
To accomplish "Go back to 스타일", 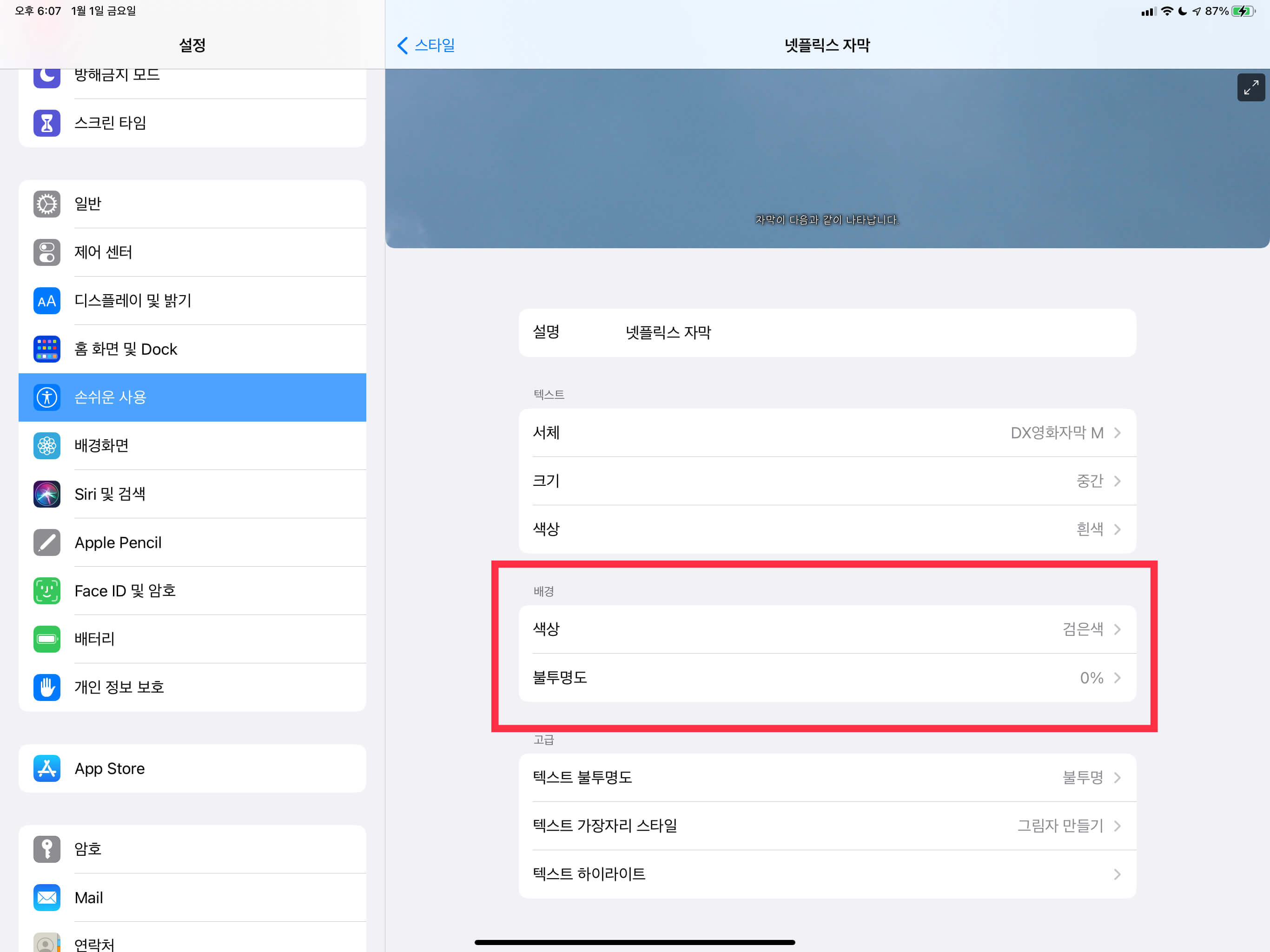I will click(426, 46).
